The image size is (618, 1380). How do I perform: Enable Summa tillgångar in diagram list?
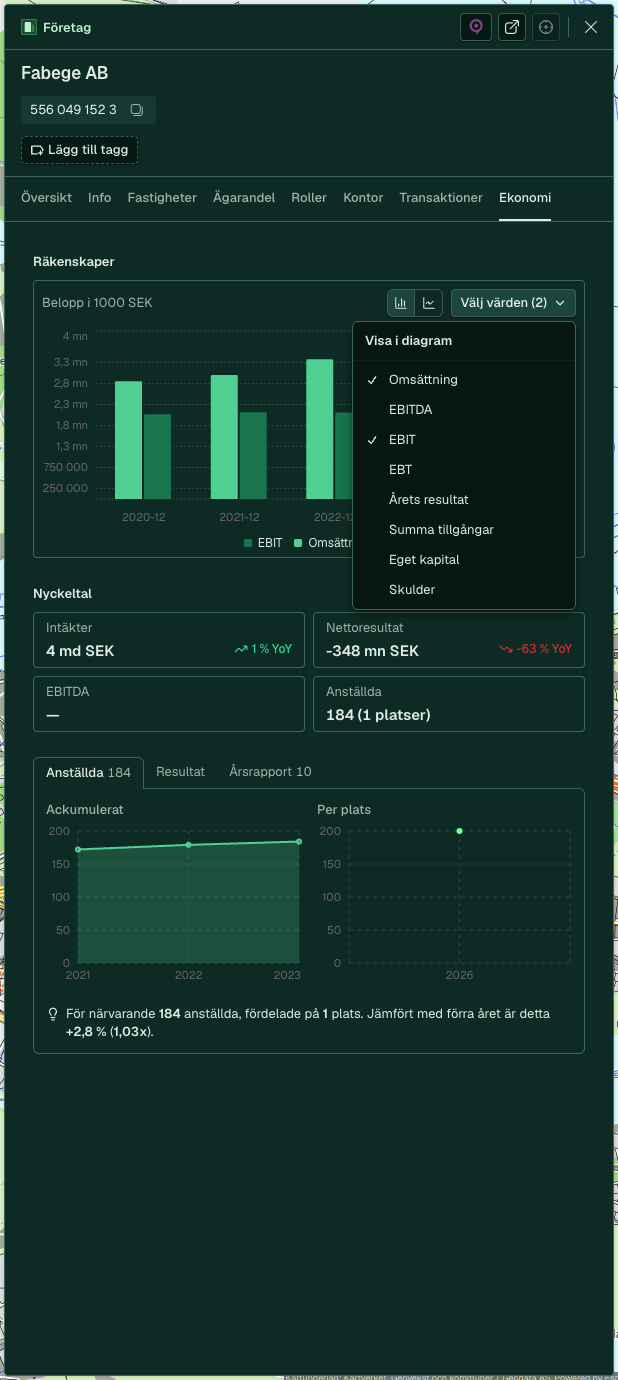(x=464, y=530)
